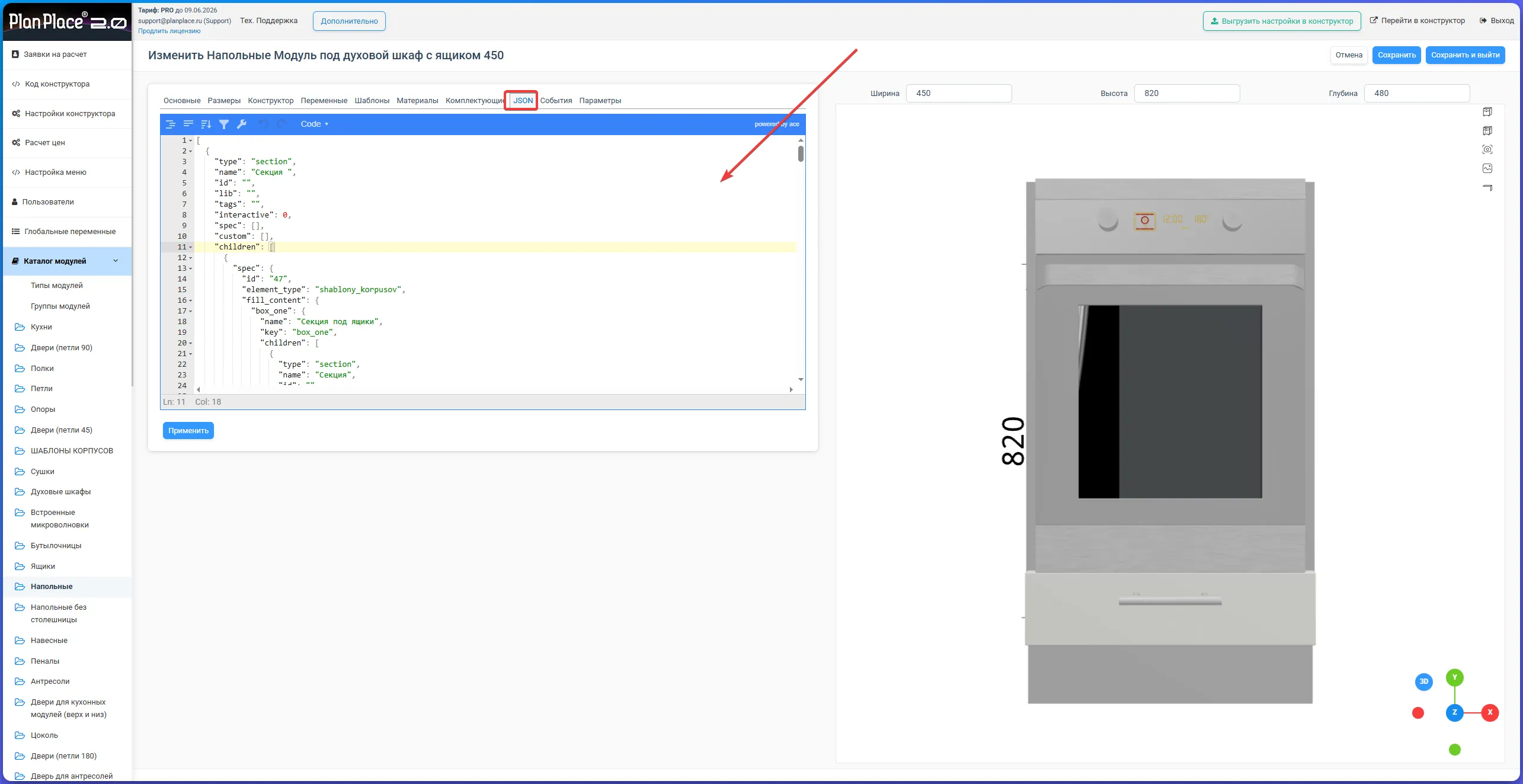Collapse the fold arrow on line 17

coord(191,311)
